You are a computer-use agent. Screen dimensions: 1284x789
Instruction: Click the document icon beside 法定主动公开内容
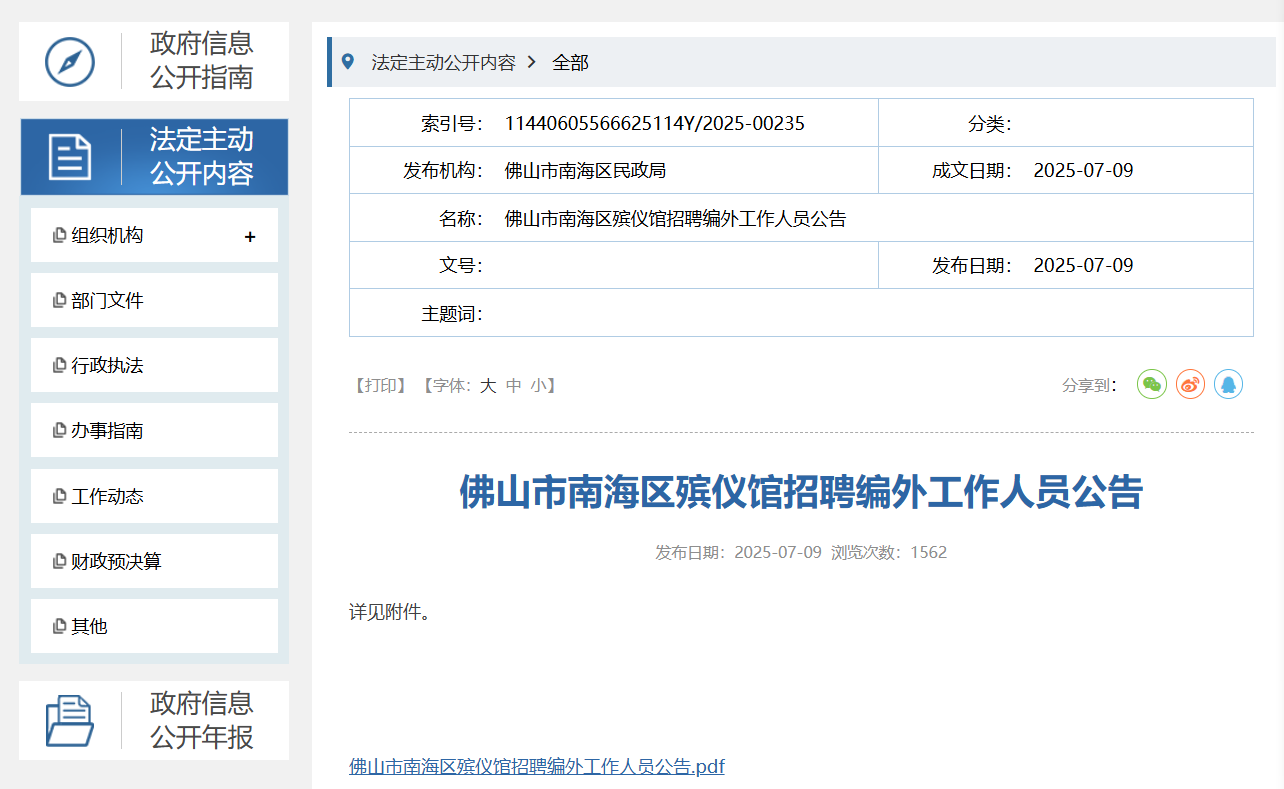[70, 157]
